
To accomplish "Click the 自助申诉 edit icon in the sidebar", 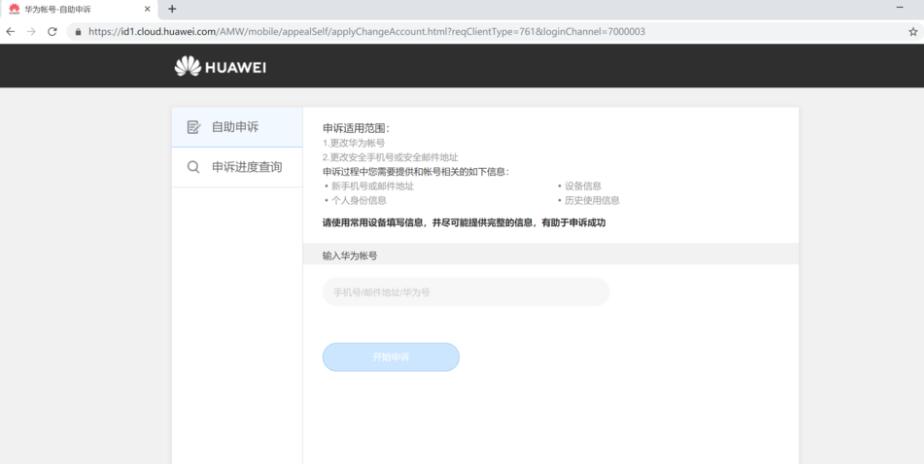I will (193, 127).
